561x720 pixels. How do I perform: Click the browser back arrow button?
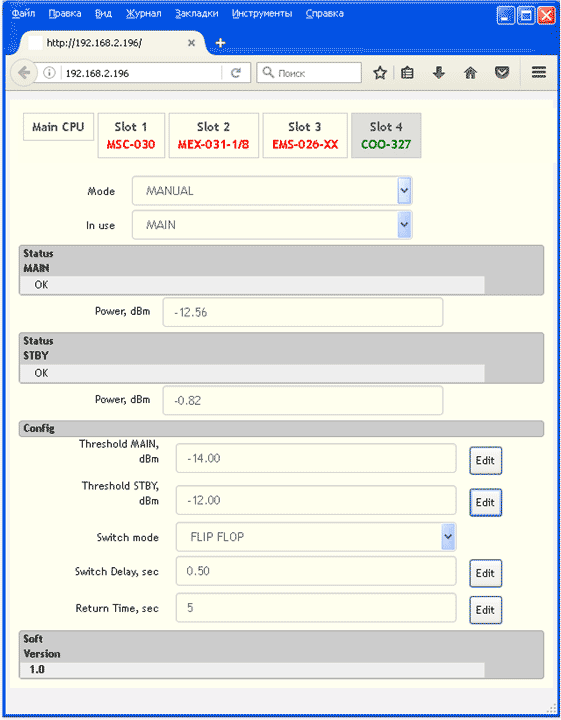coord(24,73)
